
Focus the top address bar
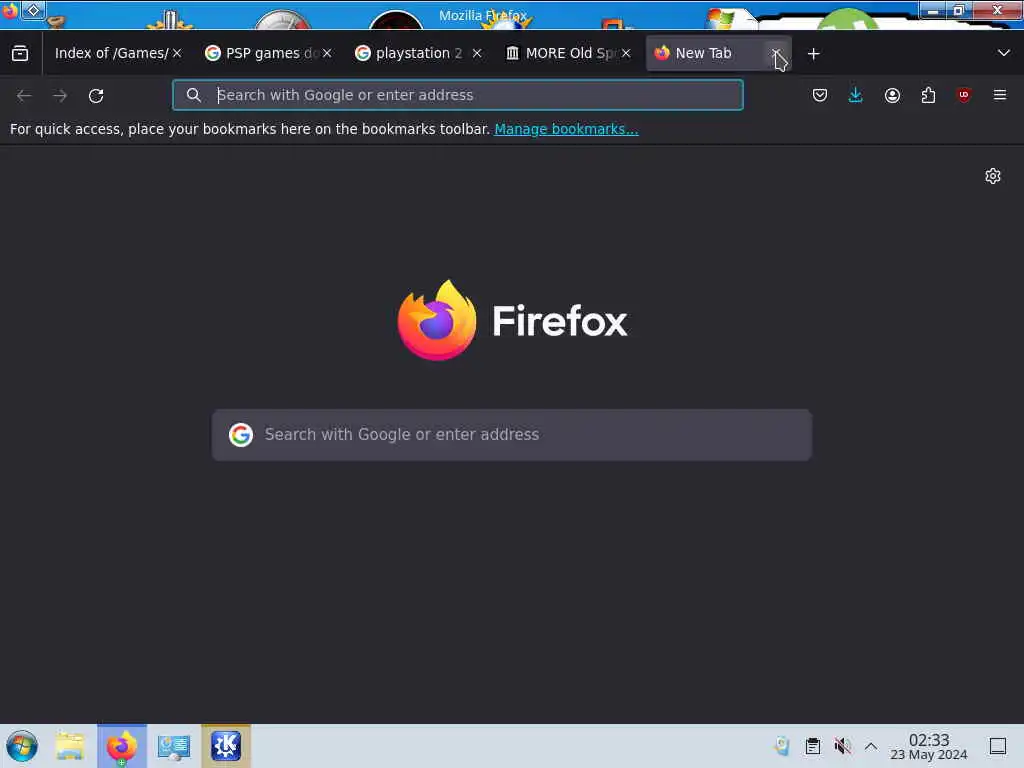(x=458, y=95)
